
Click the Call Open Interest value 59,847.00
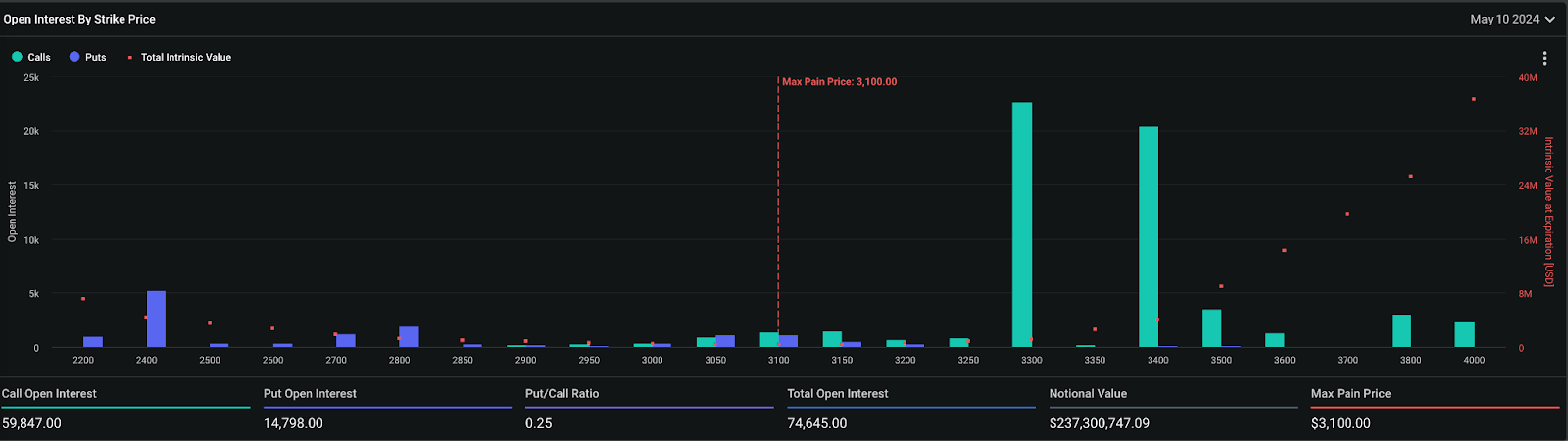coord(31,423)
